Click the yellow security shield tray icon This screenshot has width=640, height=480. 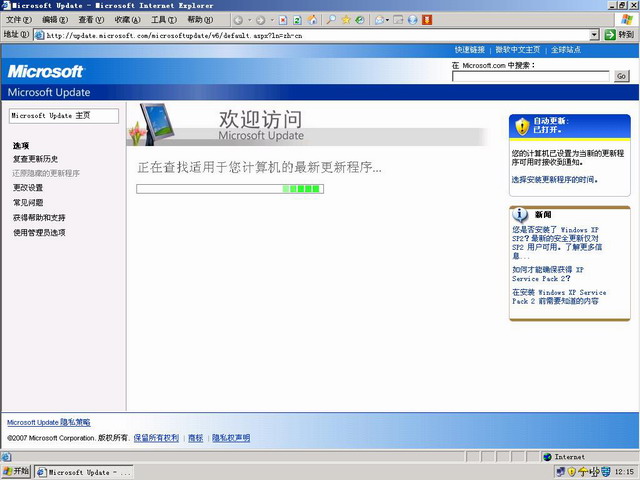[572, 472]
